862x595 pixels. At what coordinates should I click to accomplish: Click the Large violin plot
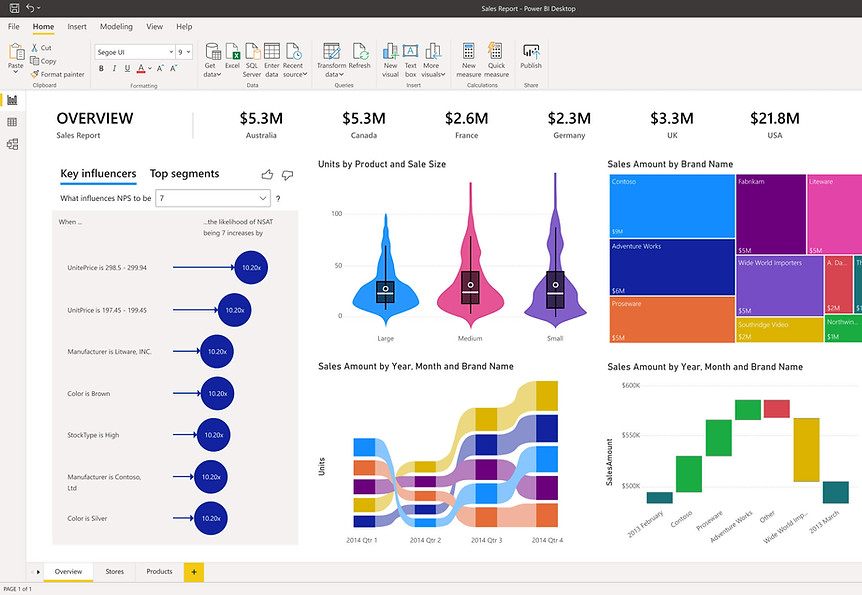385,271
